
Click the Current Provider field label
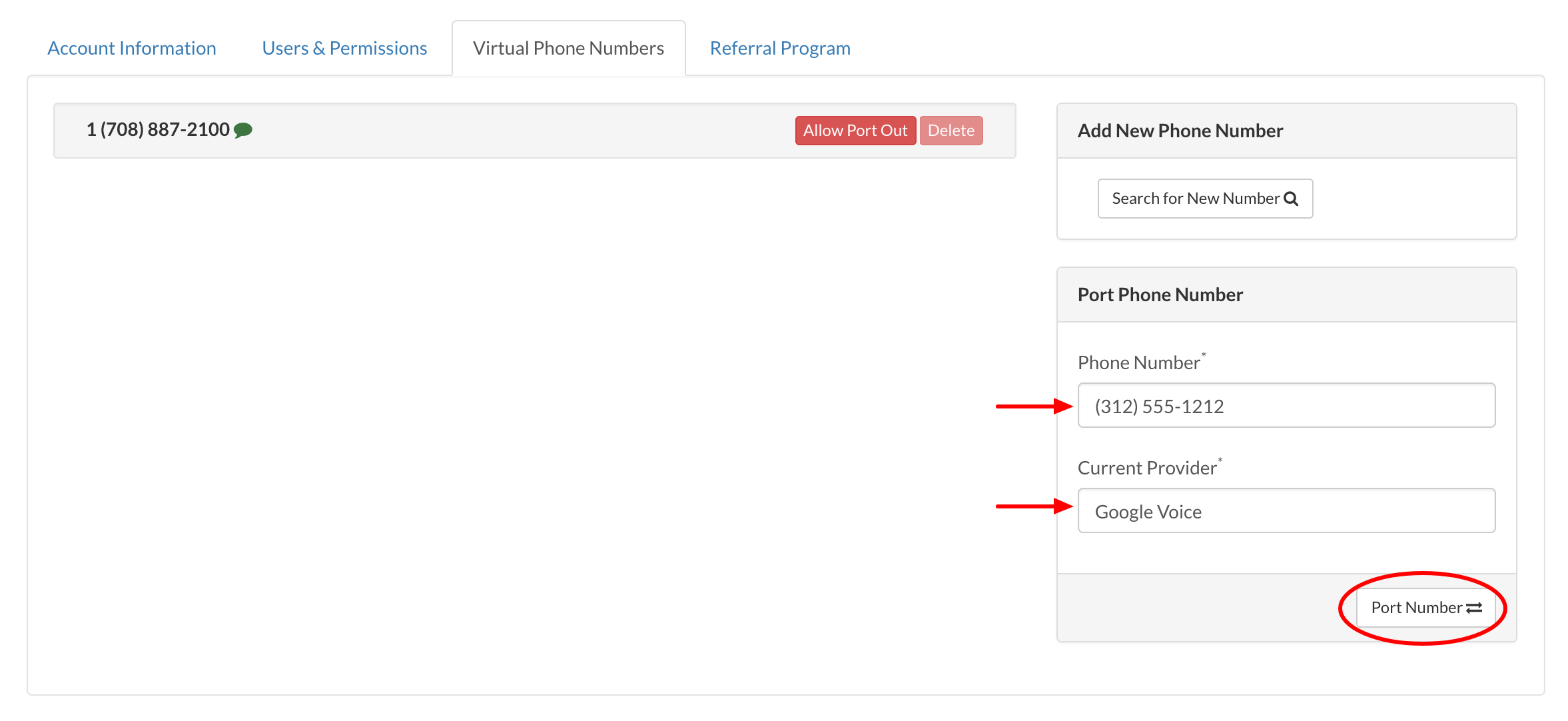pyautogui.click(x=1149, y=467)
